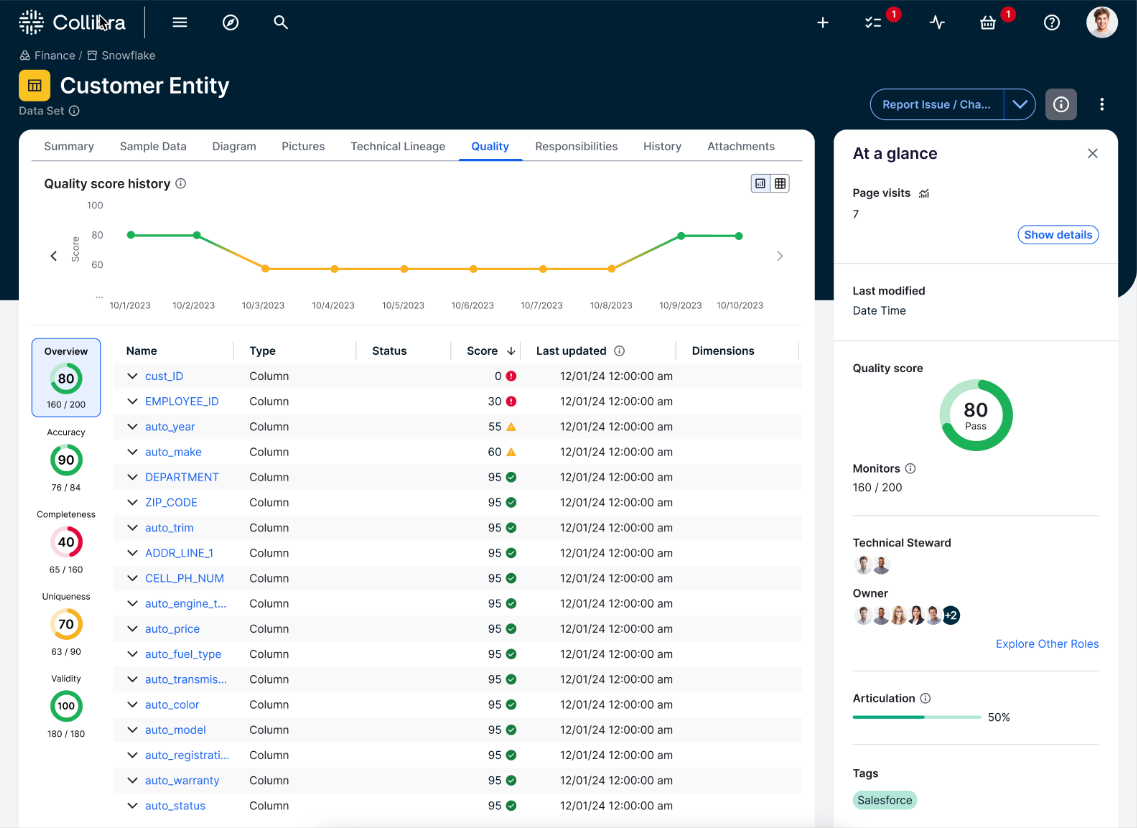Viewport: 1137px width, 828px height.
Task: Open the data basket icon
Action: click(x=989, y=22)
